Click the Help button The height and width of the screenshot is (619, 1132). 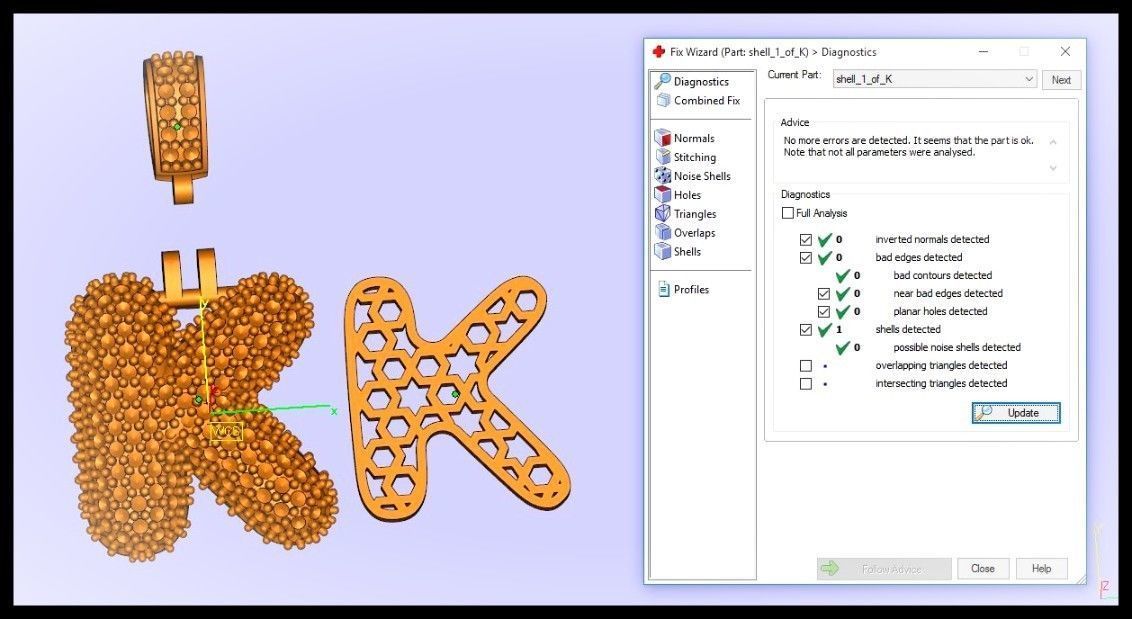click(x=1041, y=568)
